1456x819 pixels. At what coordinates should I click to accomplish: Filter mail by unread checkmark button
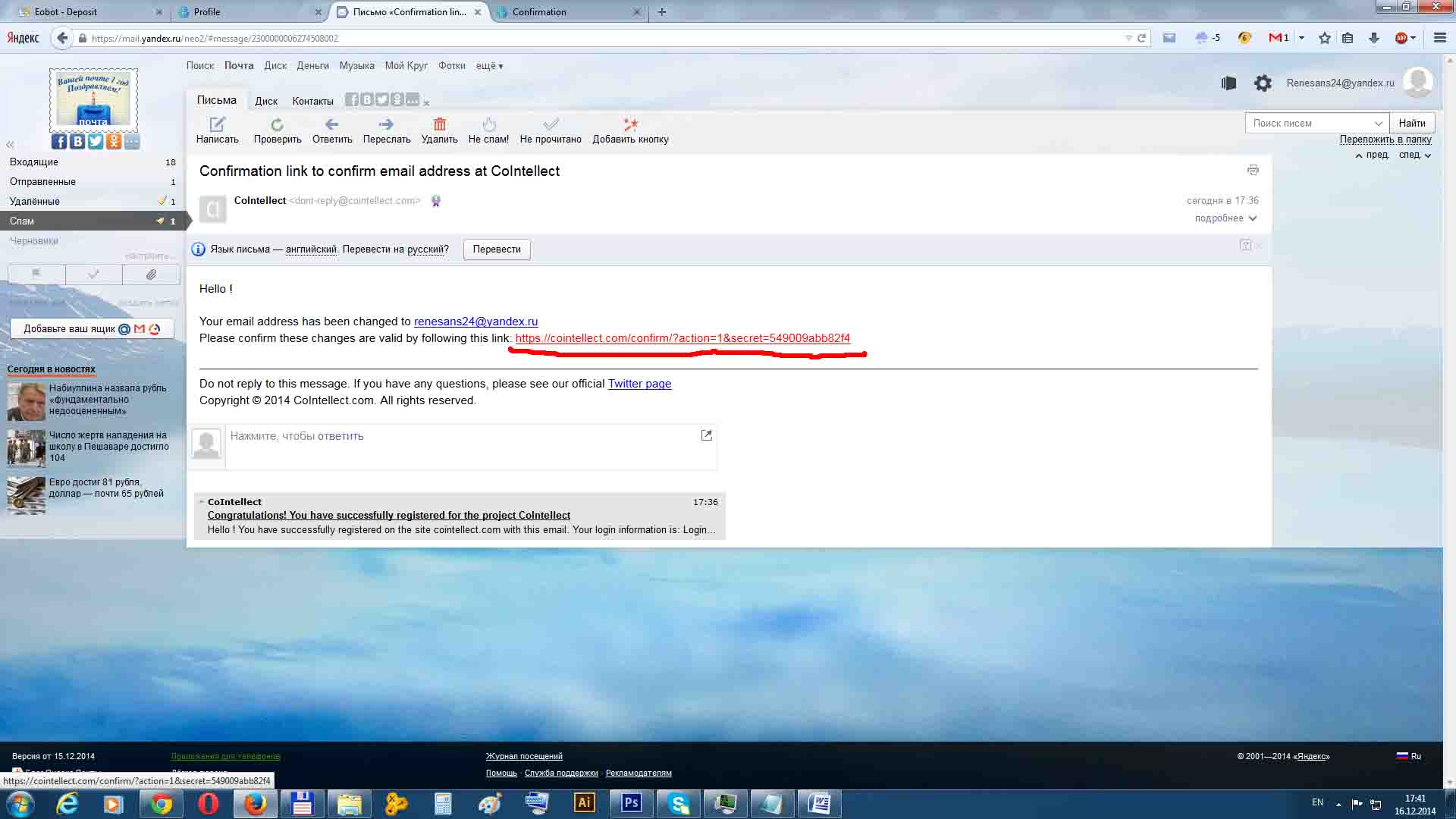point(94,275)
